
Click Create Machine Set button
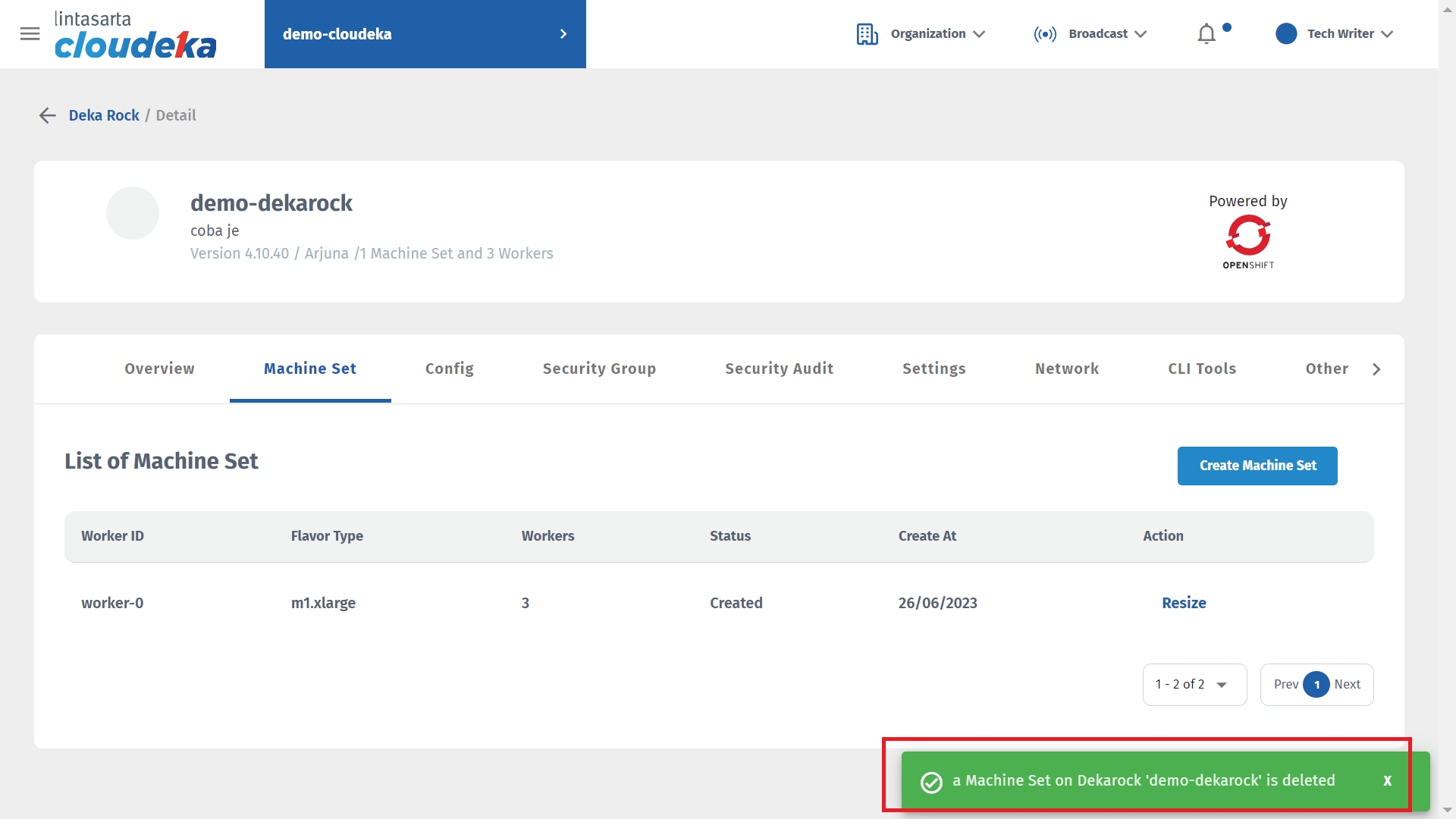tap(1257, 466)
